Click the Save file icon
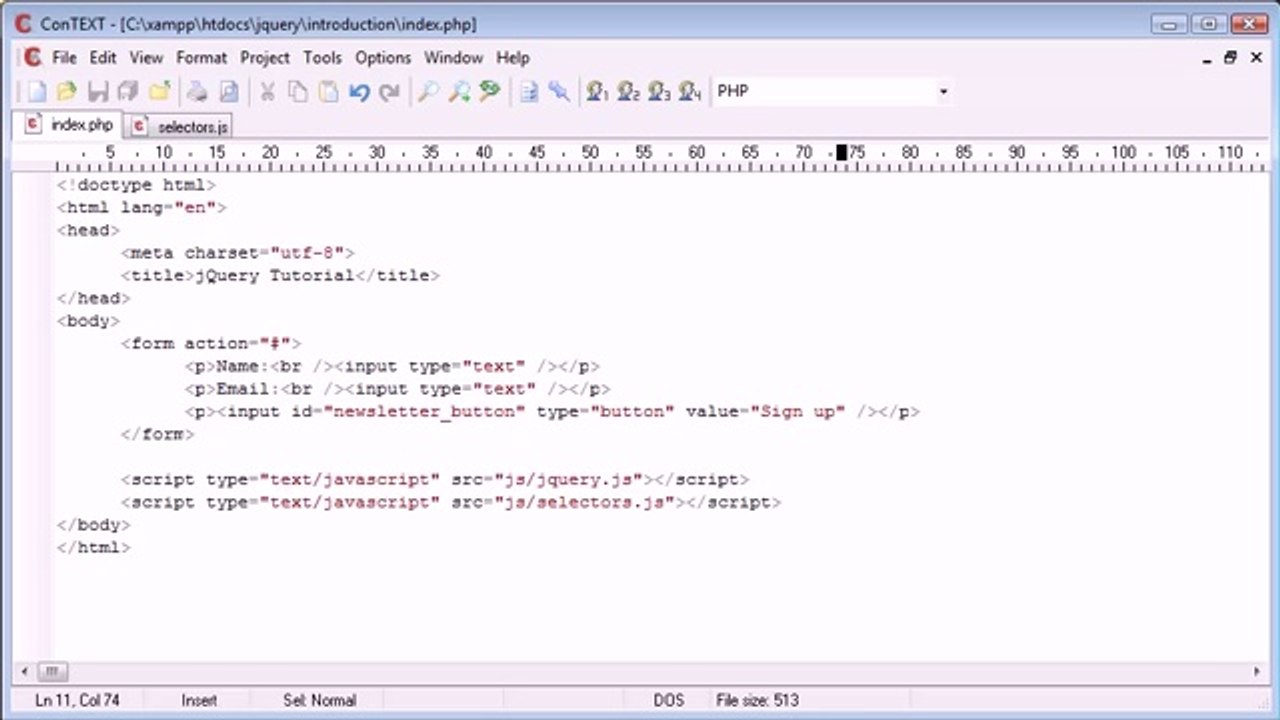The image size is (1280, 720). pos(98,92)
